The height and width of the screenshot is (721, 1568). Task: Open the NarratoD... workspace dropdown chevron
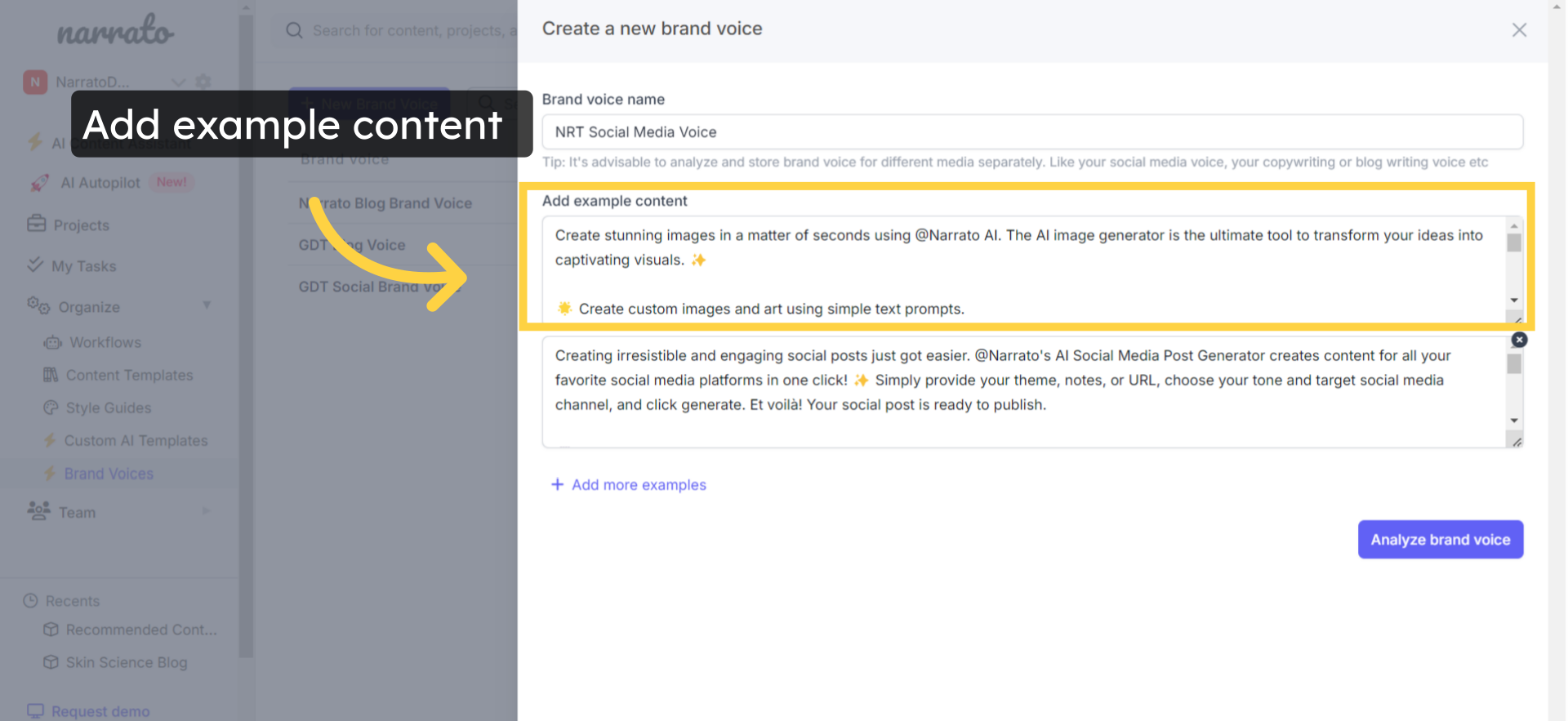pos(178,82)
